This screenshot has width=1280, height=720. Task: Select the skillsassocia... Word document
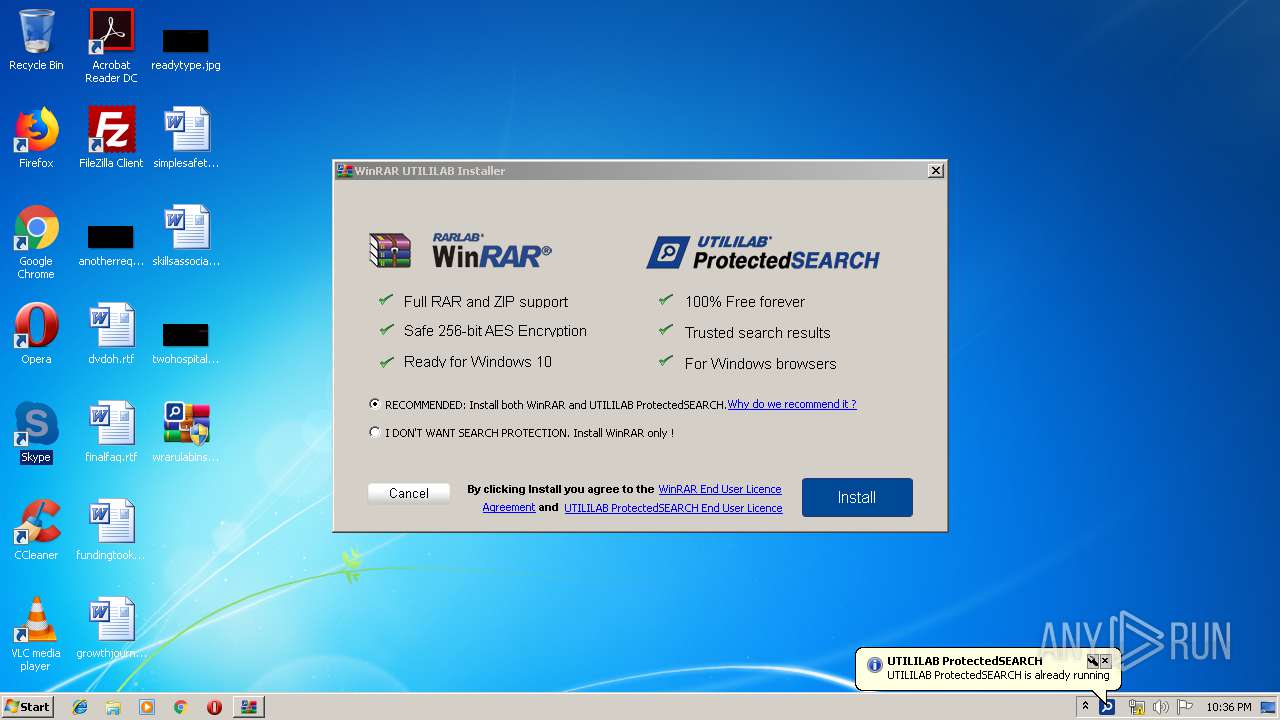[186, 236]
